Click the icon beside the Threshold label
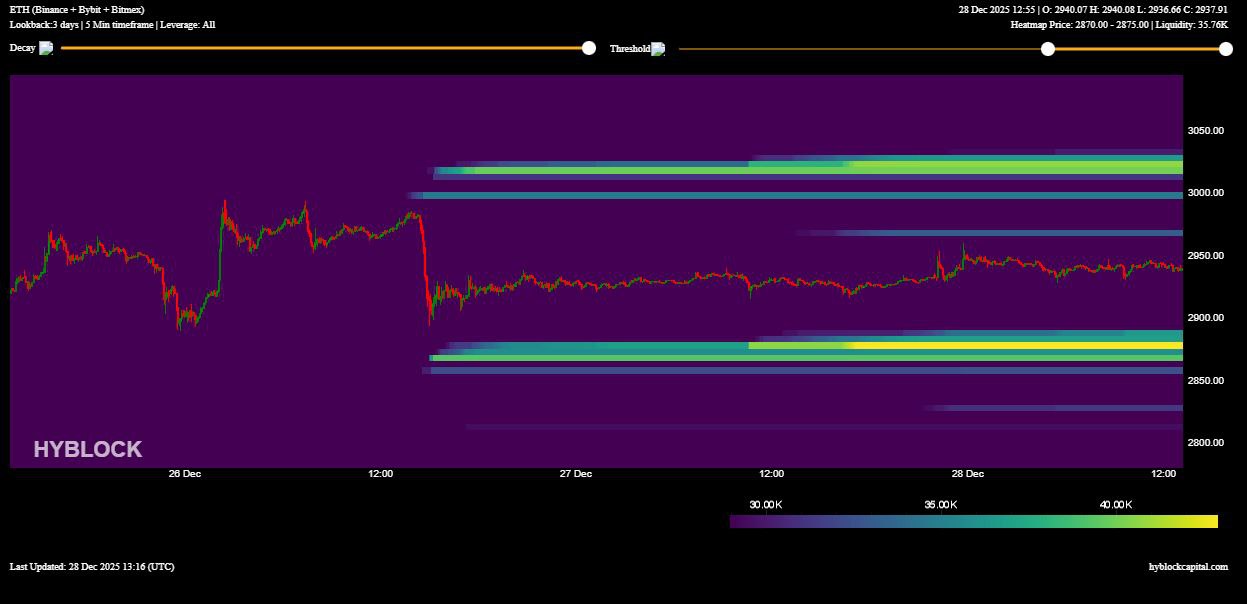Image resolution: width=1247 pixels, height=604 pixels. click(658, 48)
